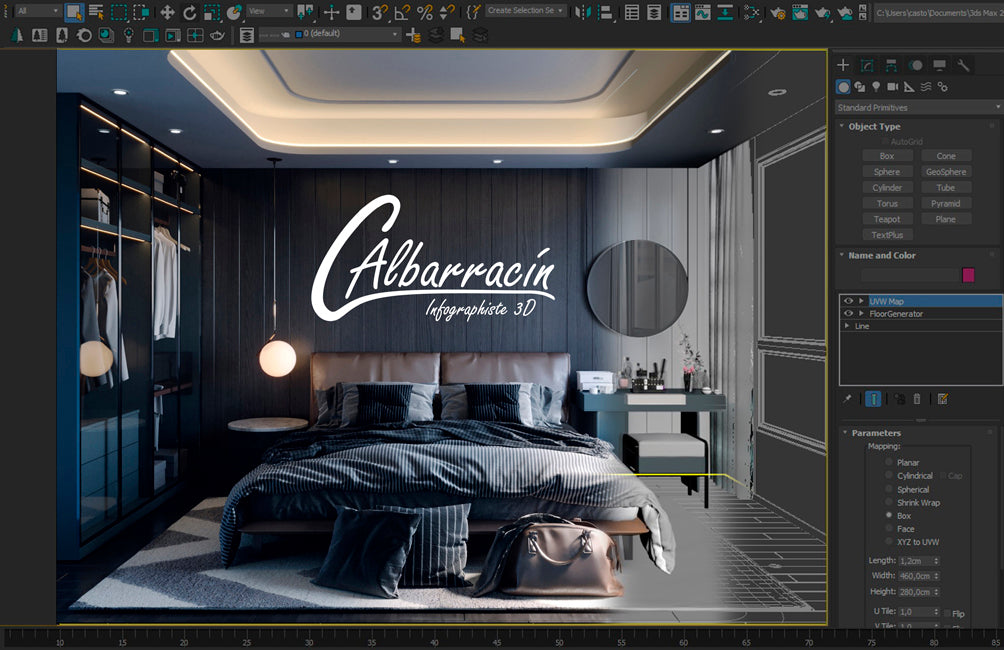Open the View reference coordinate dropdown

269,11
